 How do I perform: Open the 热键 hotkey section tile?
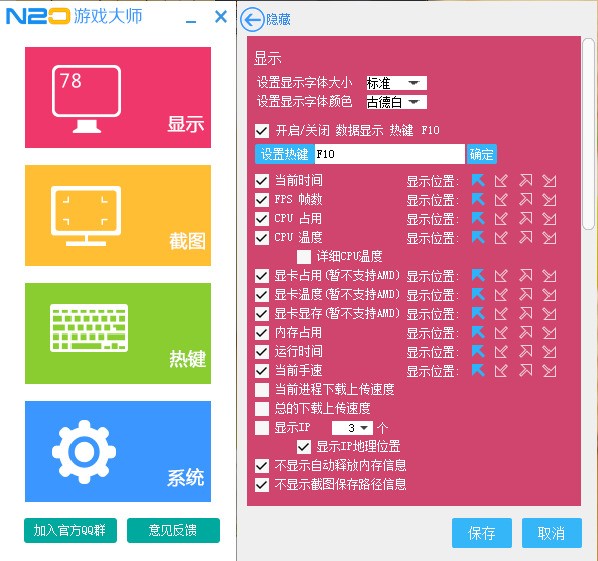coord(118,333)
